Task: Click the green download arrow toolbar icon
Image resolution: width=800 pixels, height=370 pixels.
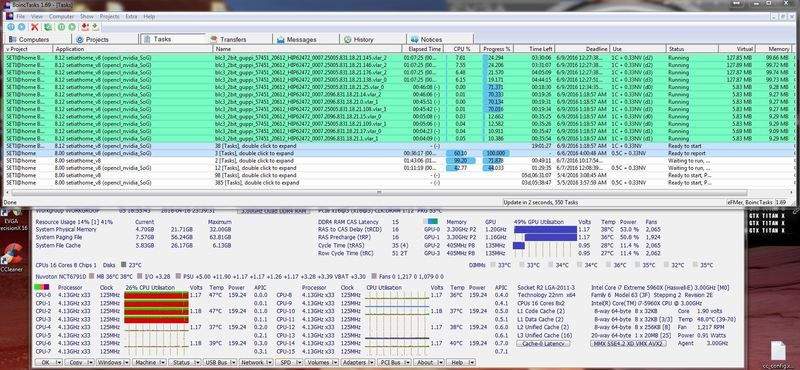Action: point(95,27)
